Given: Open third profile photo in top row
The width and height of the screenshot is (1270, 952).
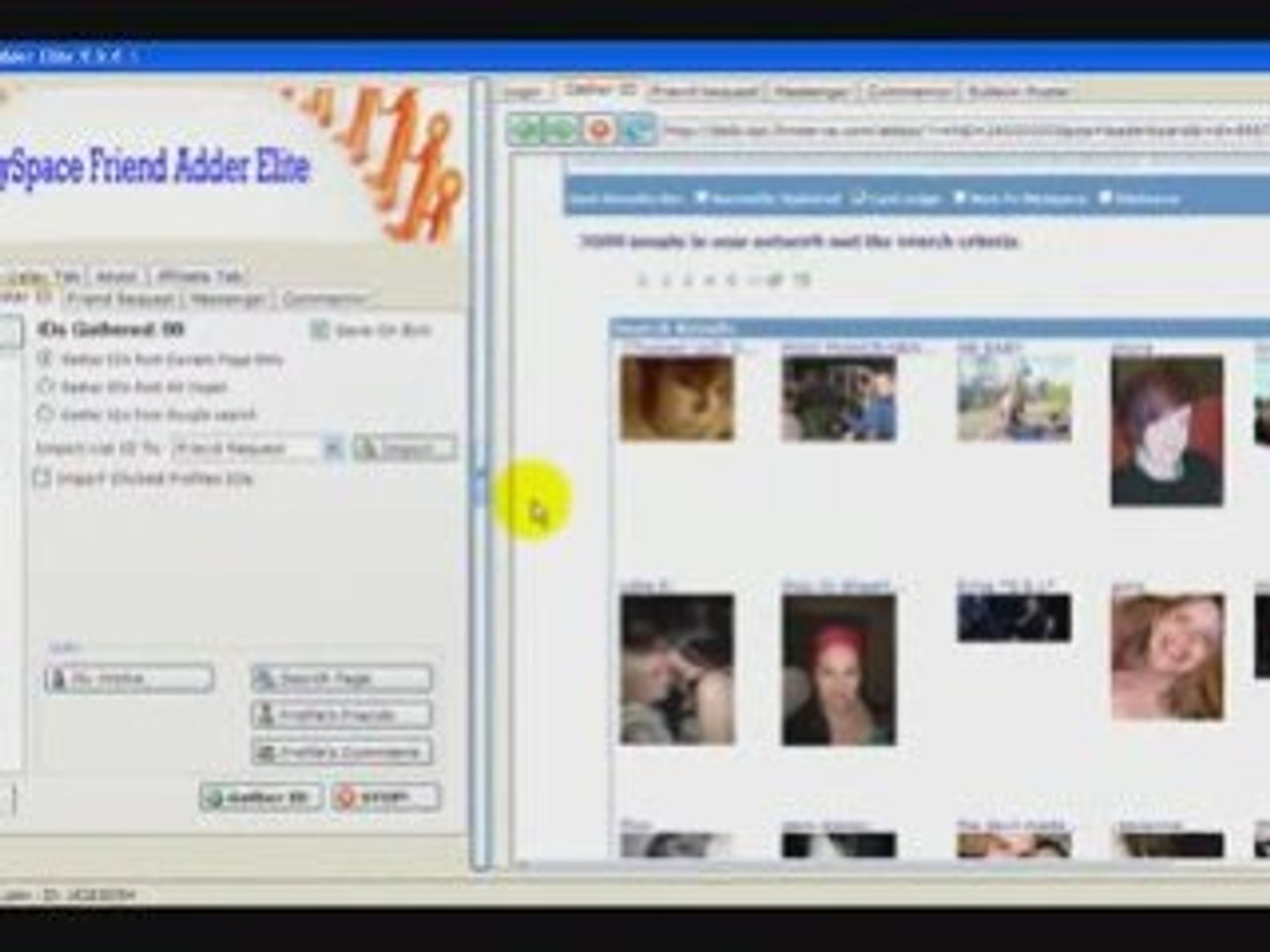Looking at the screenshot, I should [x=1014, y=398].
